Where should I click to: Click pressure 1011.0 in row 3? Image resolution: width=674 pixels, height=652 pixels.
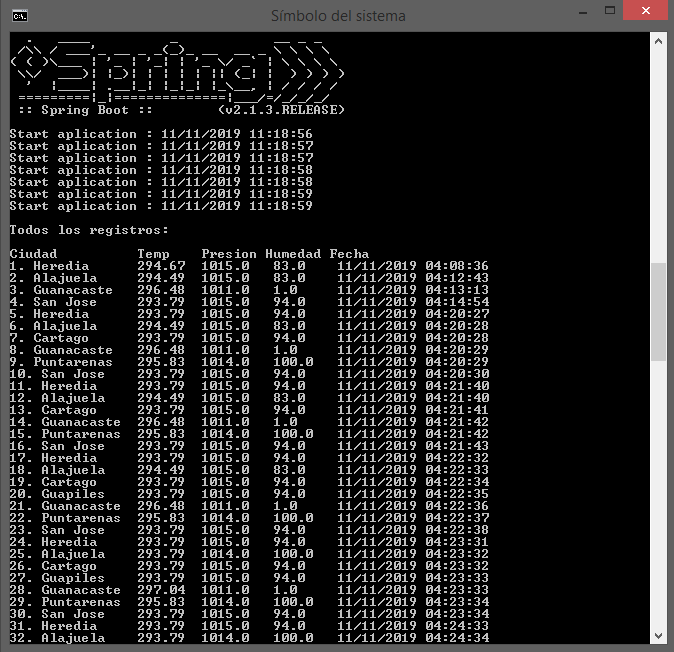coord(225,290)
